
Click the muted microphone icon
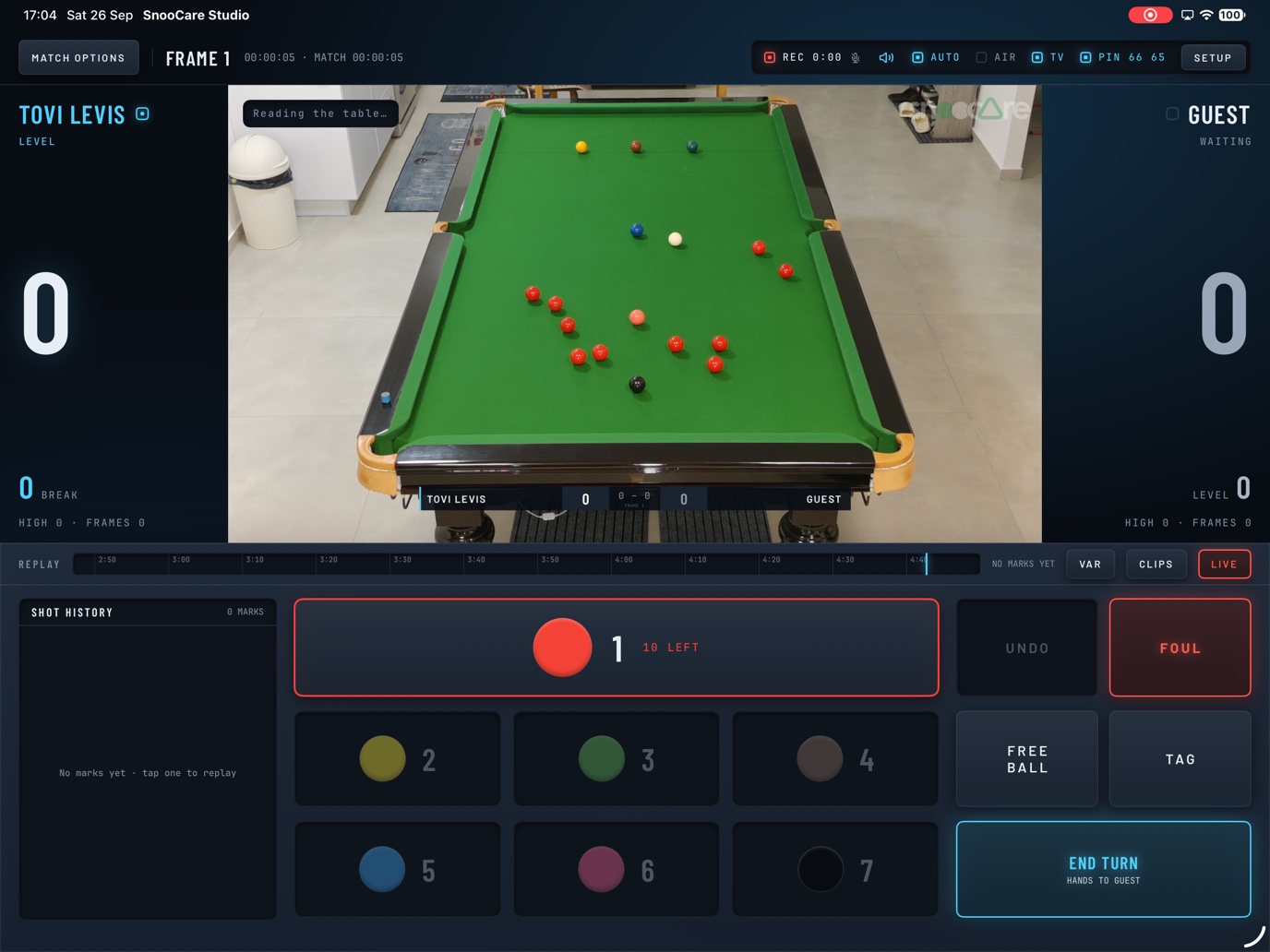coord(856,57)
